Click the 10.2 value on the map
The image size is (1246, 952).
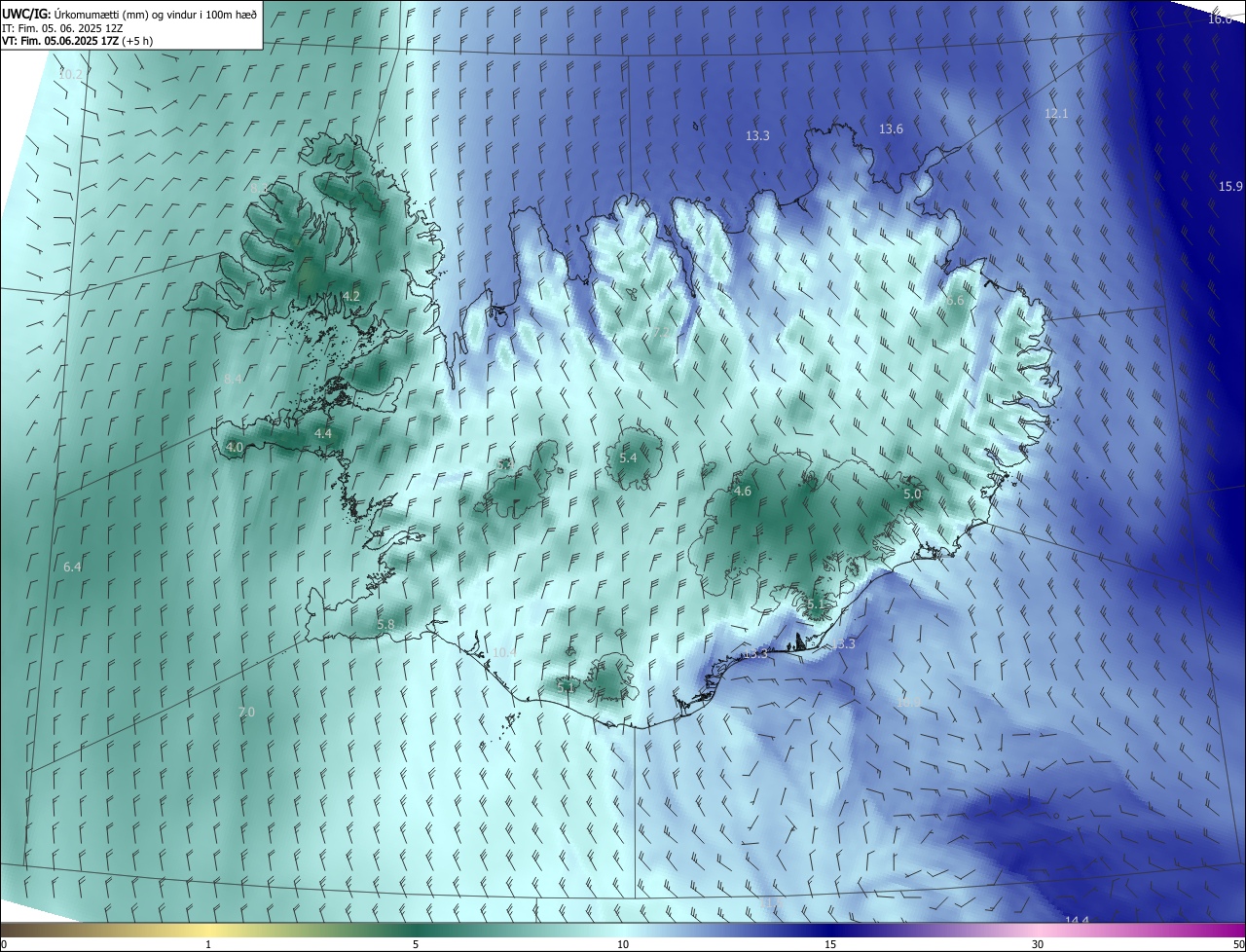pos(70,74)
